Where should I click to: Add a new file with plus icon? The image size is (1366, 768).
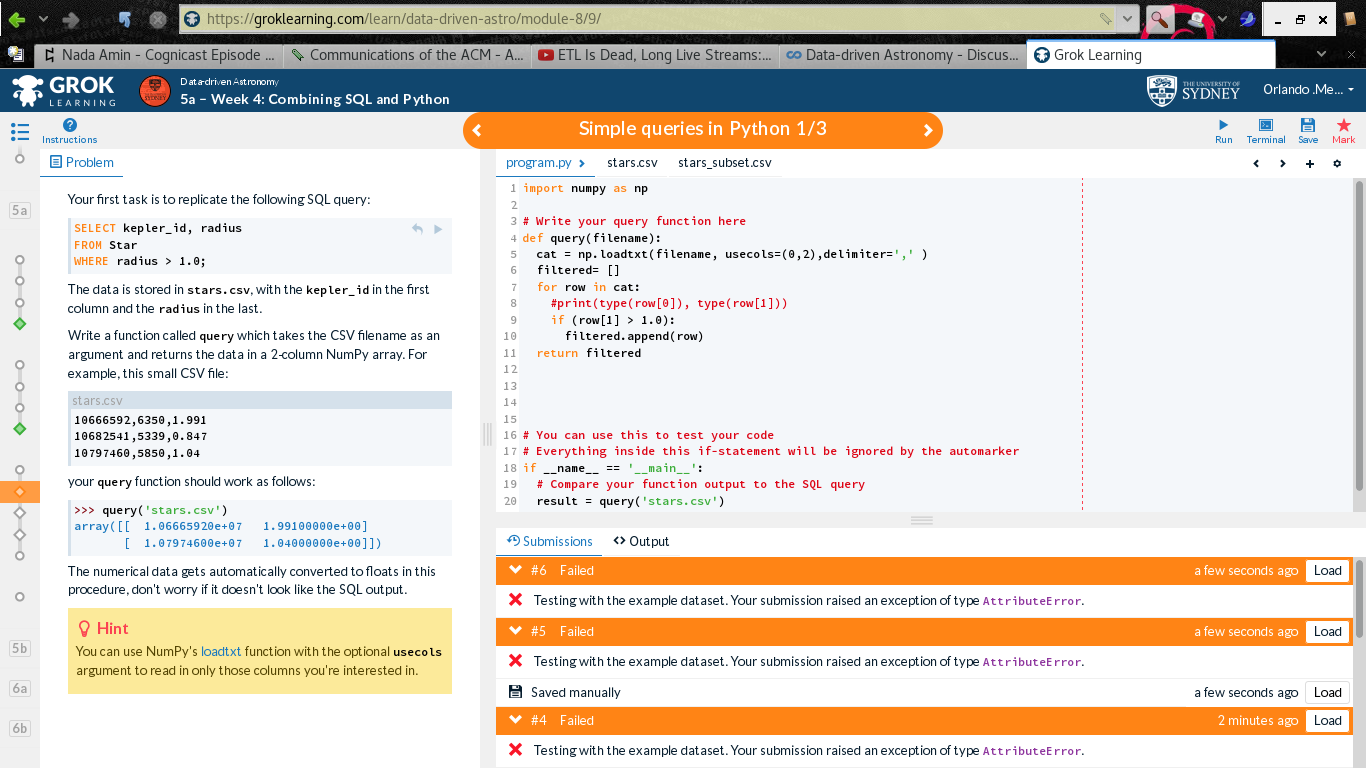(x=1310, y=163)
